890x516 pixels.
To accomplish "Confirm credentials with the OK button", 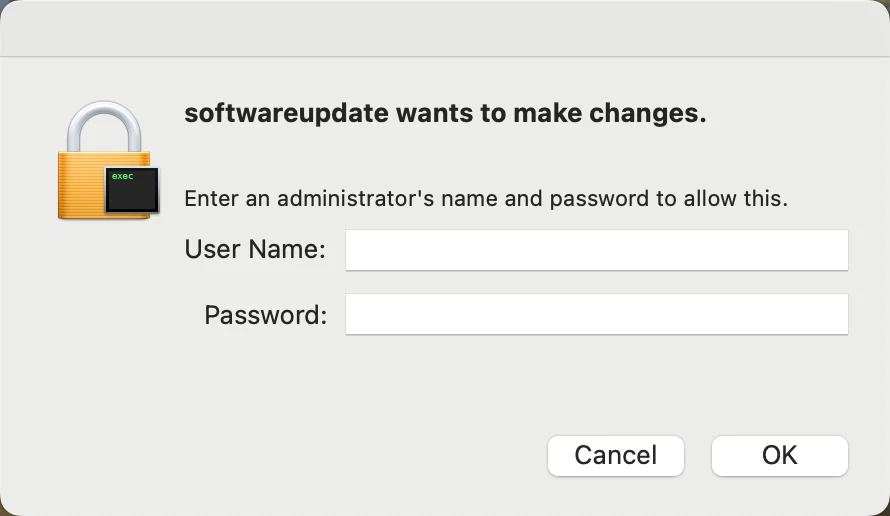I will (x=780, y=456).
